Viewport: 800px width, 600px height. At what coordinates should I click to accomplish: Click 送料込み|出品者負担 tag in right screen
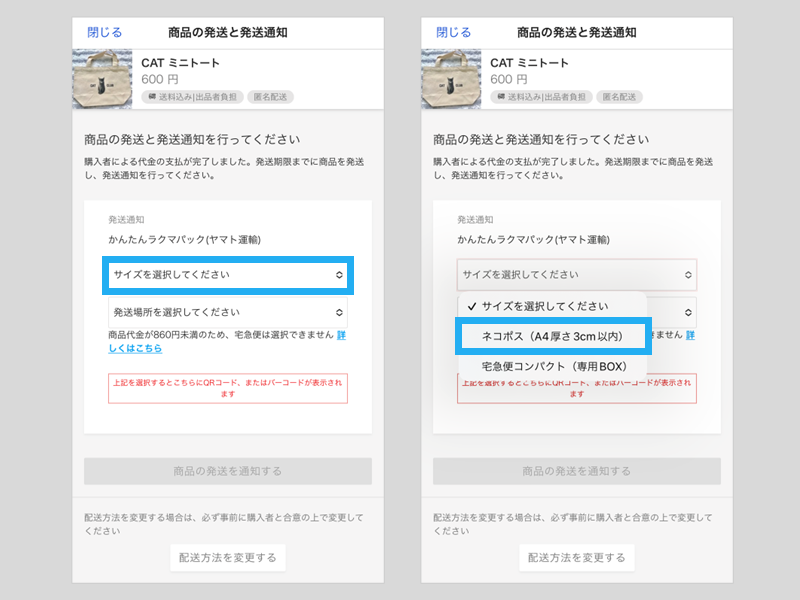click(541, 97)
